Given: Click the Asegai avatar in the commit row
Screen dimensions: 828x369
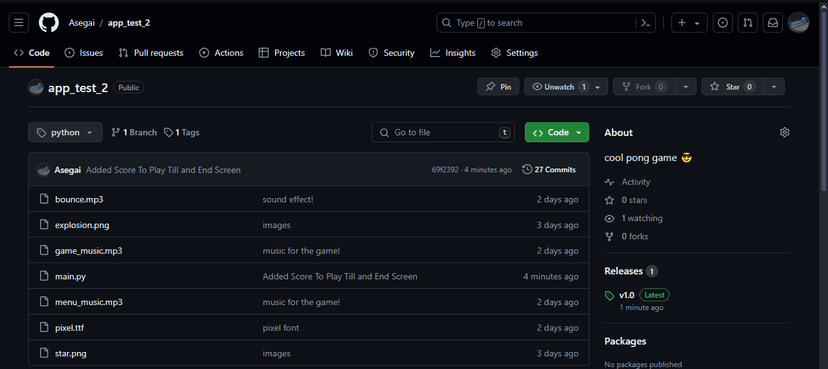Looking at the screenshot, I should (43, 170).
